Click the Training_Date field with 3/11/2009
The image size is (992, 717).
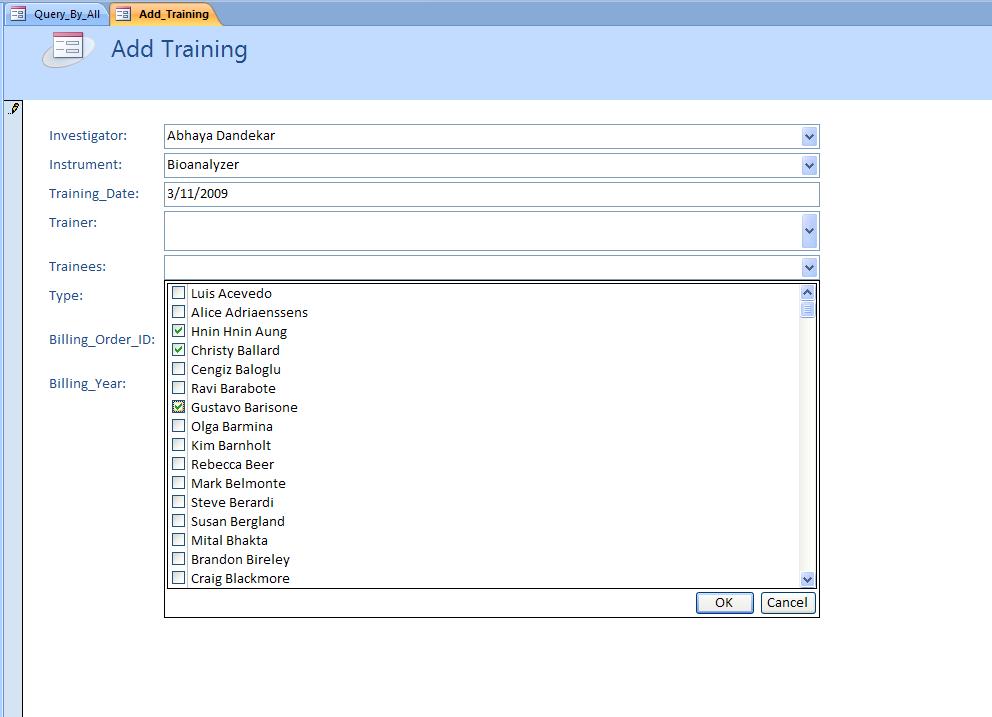pos(492,194)
